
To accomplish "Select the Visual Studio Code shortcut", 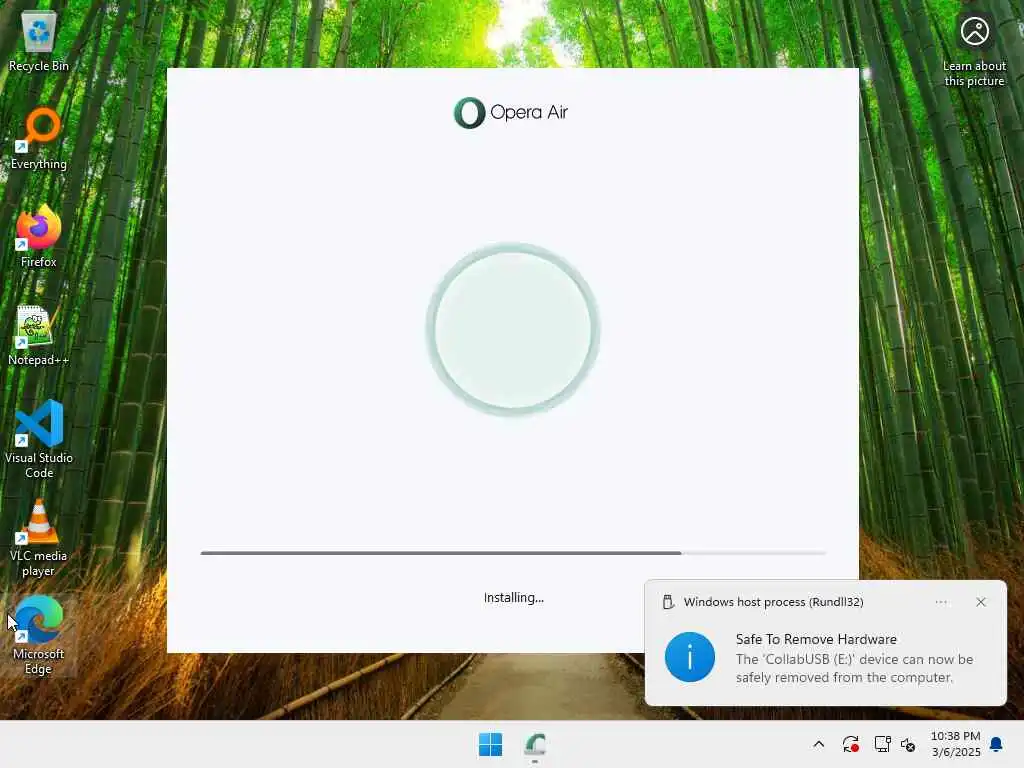I will tap(39, 439).
